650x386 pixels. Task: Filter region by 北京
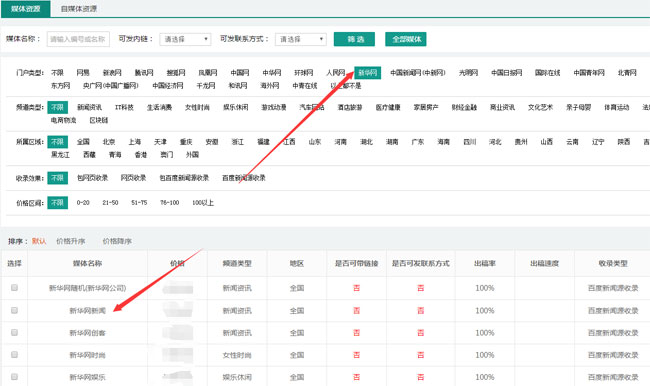(109, 141)
